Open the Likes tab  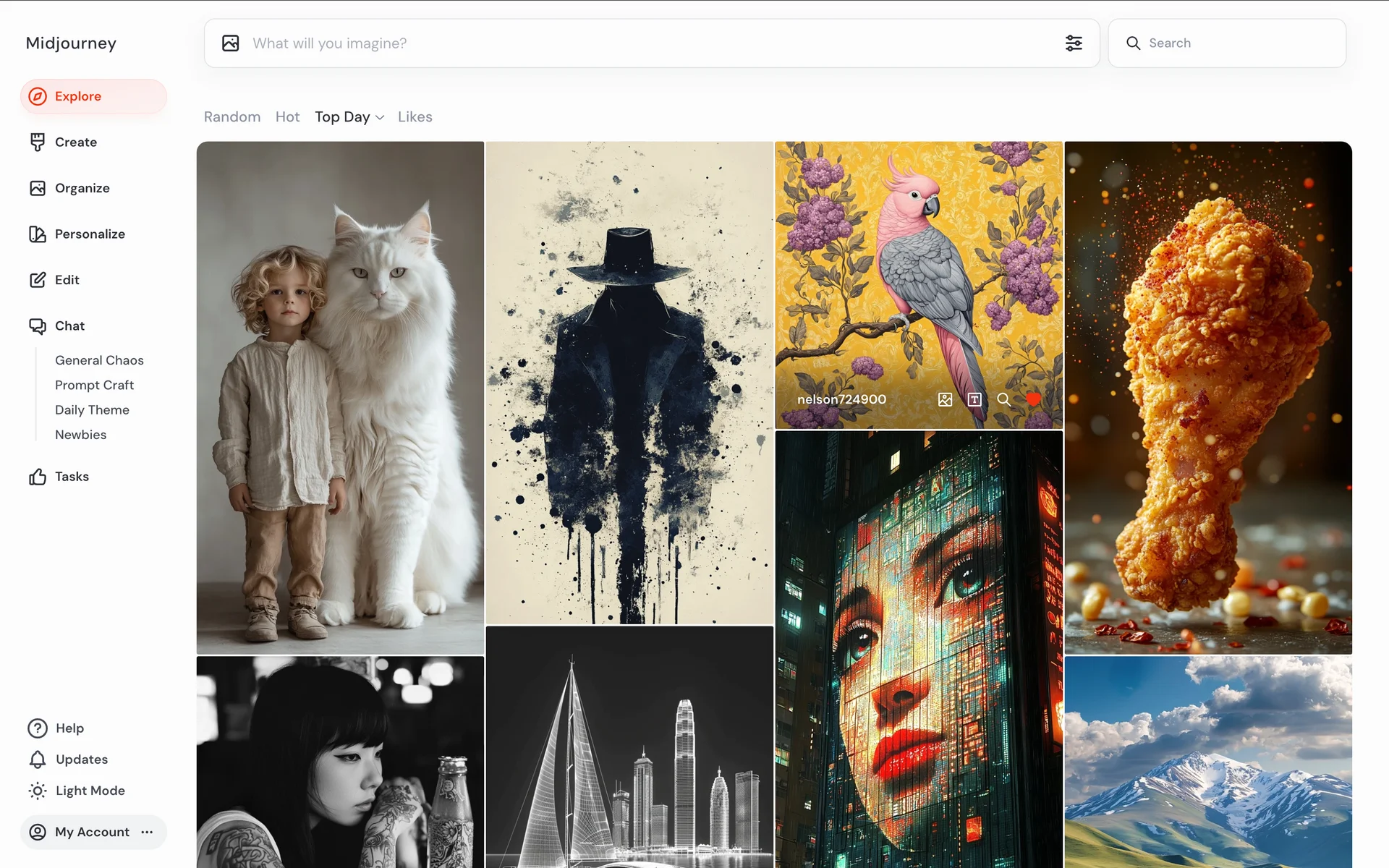pyautogui.click(x=415, y=117)
